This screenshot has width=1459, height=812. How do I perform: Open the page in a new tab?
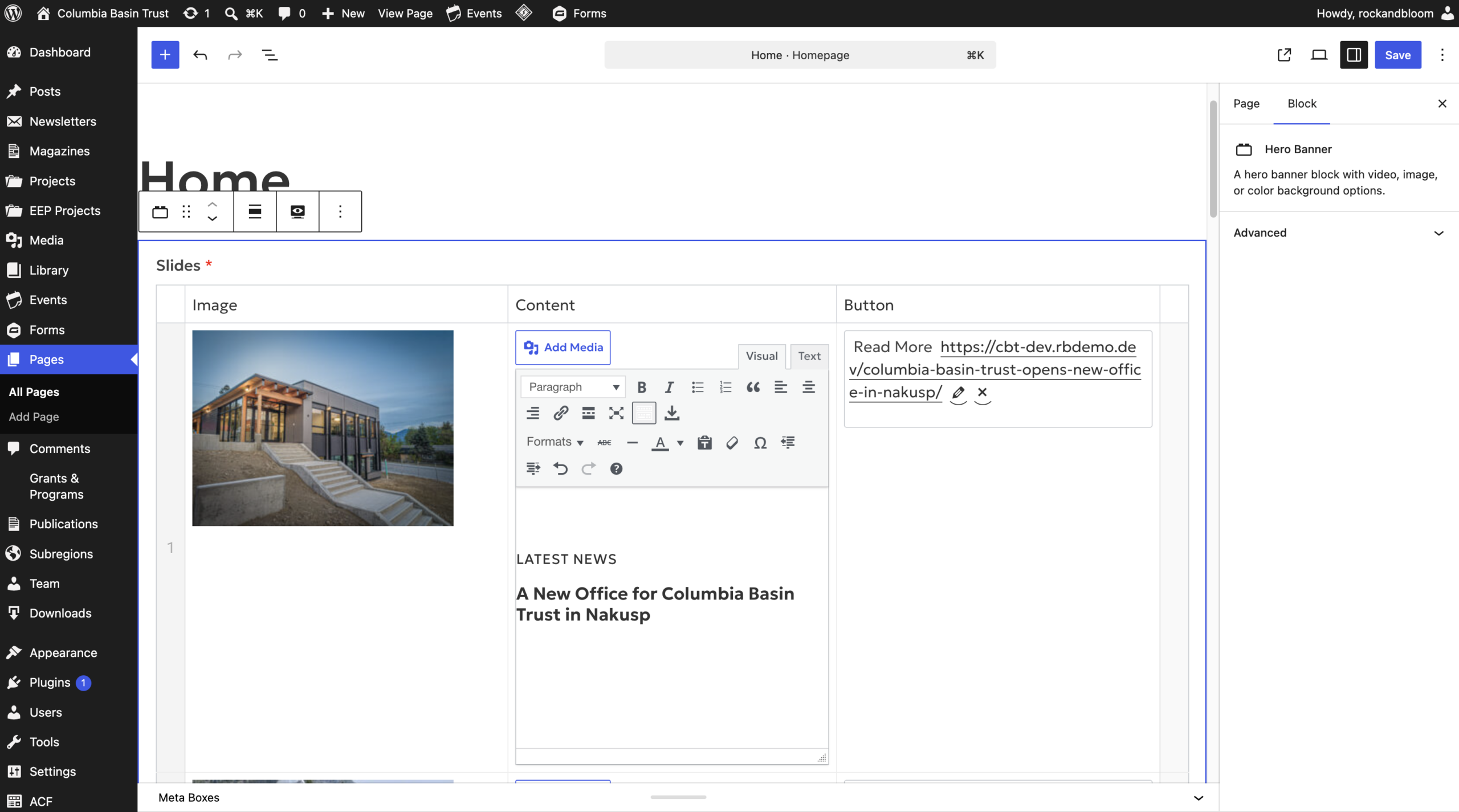point(1285,55)
